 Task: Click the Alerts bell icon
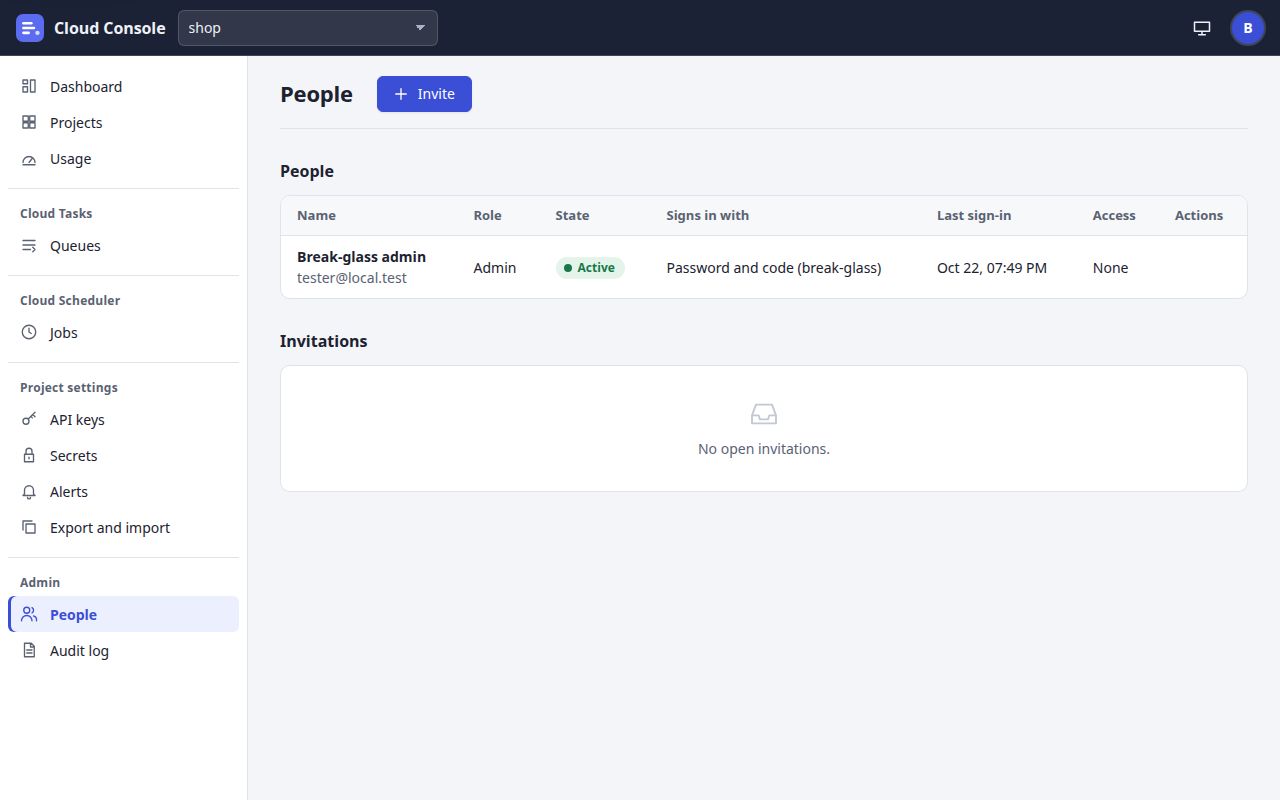(29, 492)
